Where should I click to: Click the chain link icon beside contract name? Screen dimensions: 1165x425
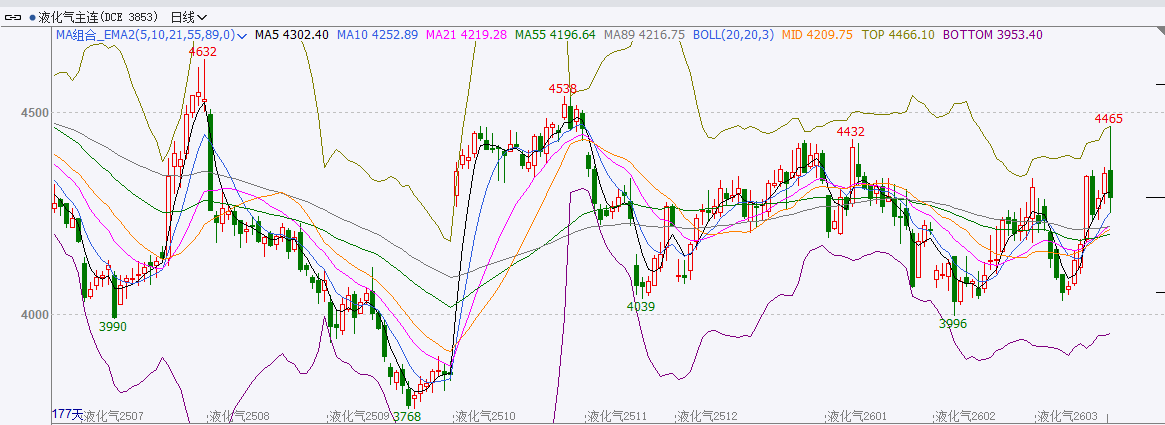(14, 17)
